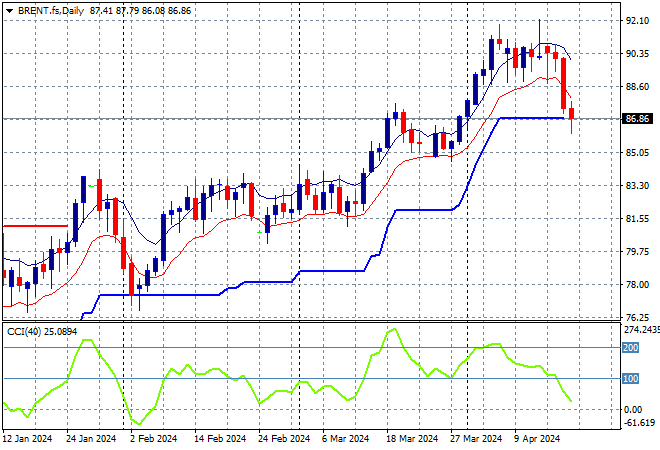Click the 85.05 price axis label
This screenshot has height=450, width=660.
[x=637, y=153]
